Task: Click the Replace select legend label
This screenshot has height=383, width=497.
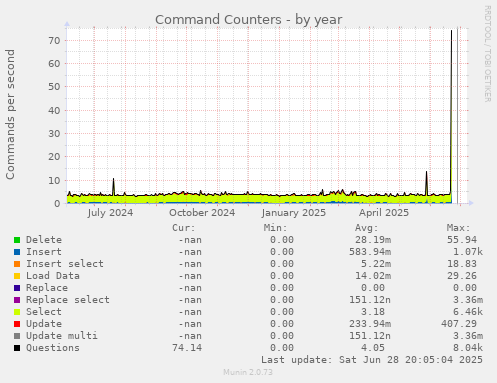Action: [x=68, y=300]
